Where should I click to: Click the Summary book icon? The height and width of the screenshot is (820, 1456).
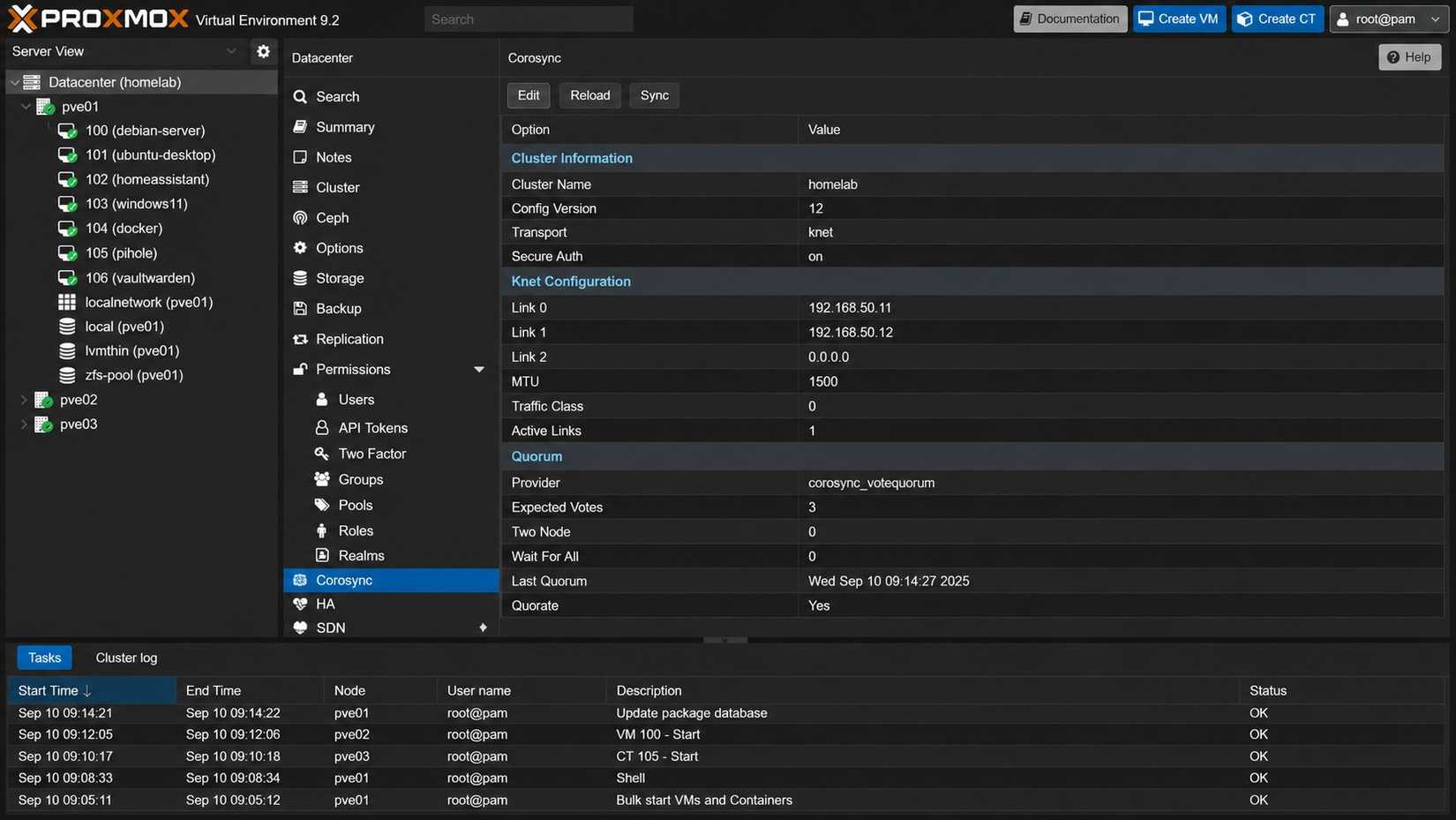pyautogui.click(x=300, y=127)
